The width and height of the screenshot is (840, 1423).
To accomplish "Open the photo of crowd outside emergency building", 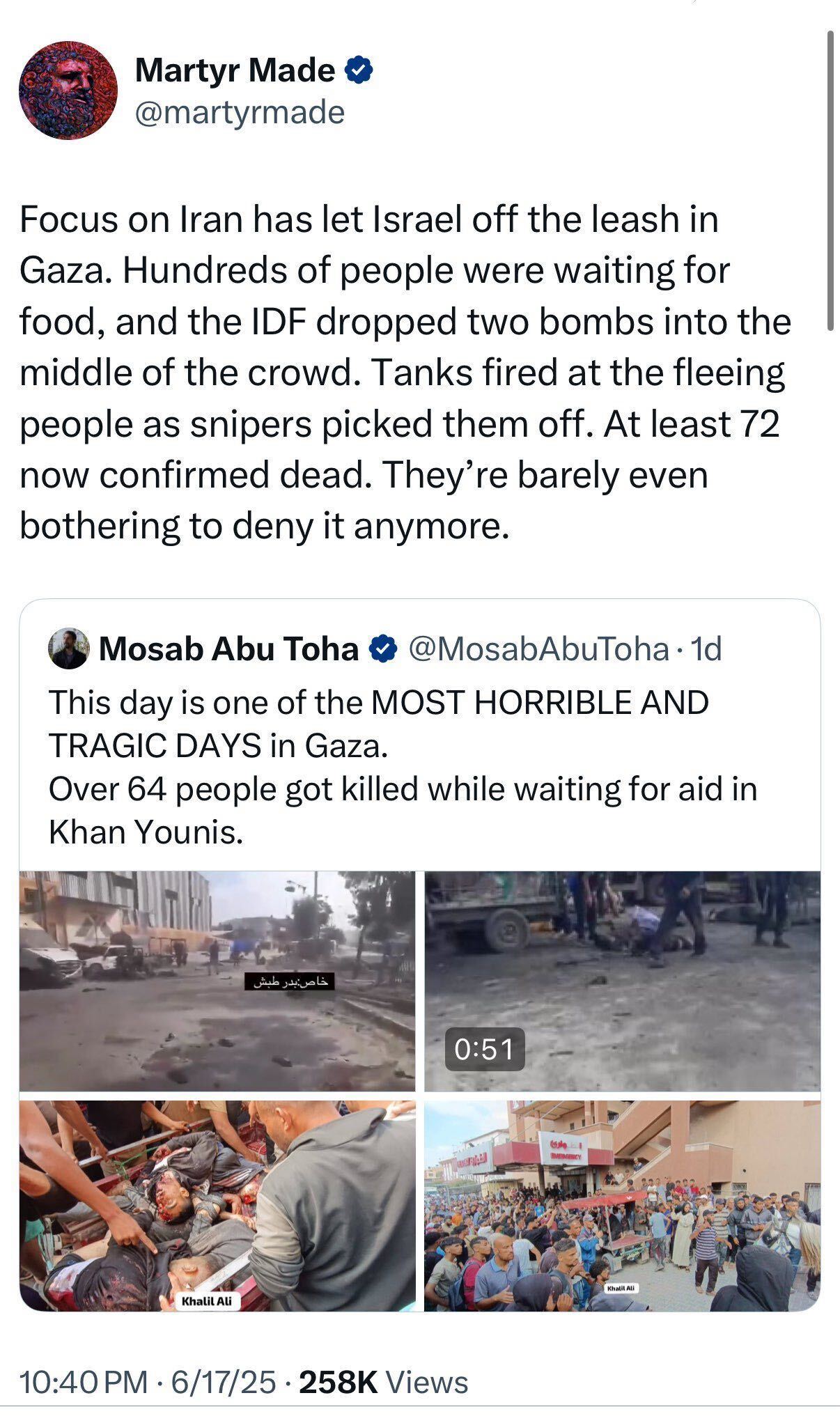I will [x=622, y=1205].
